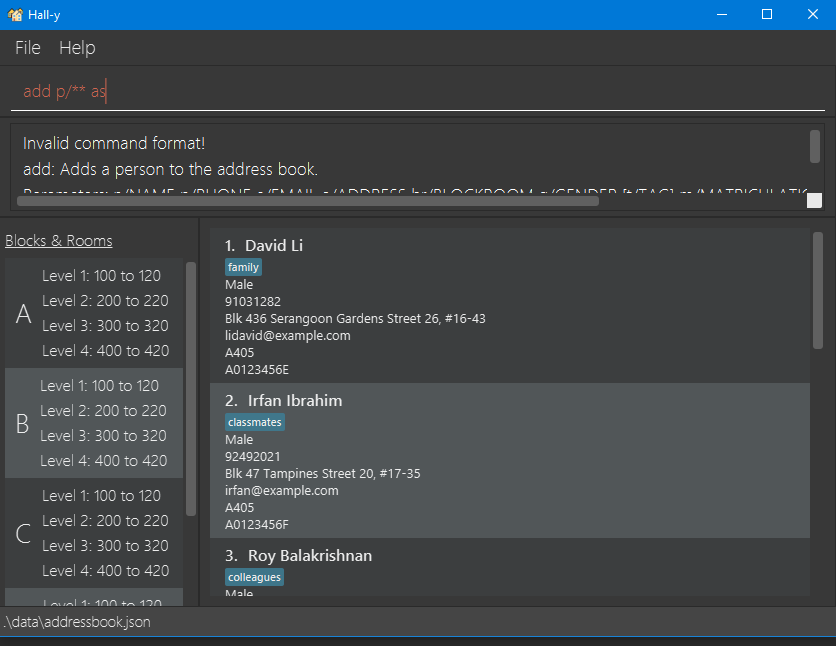Click Block A Level 4: 400 to 420
Viewport: 836px width, 646px height.
106,351
